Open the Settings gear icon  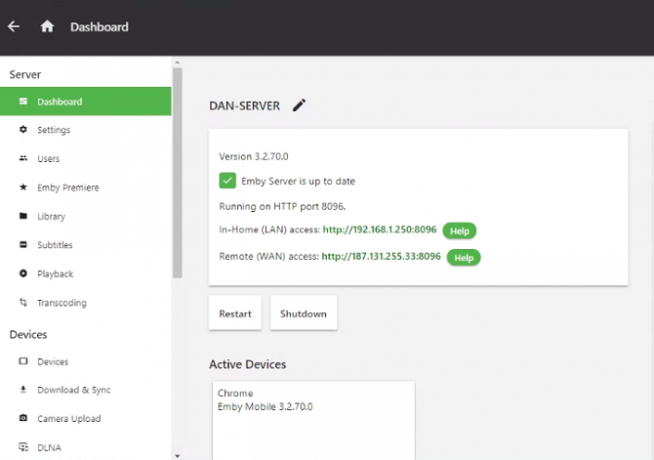23,130
